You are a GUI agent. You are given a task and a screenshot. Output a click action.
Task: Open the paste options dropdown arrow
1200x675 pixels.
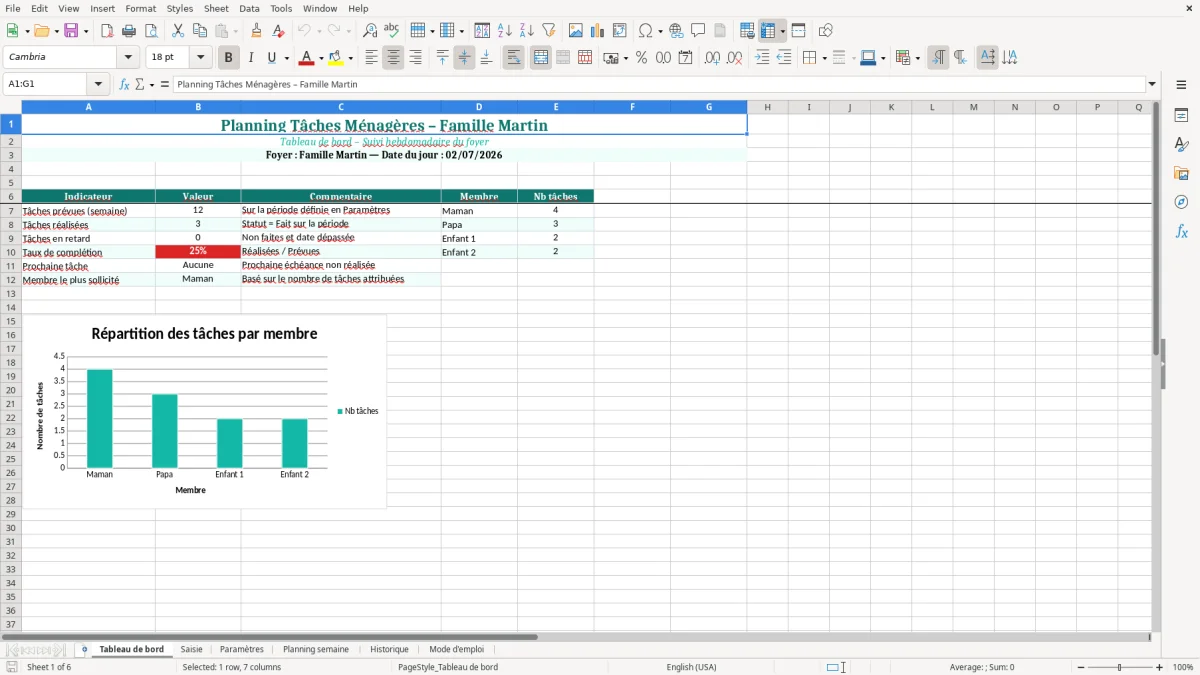(236, 31)
